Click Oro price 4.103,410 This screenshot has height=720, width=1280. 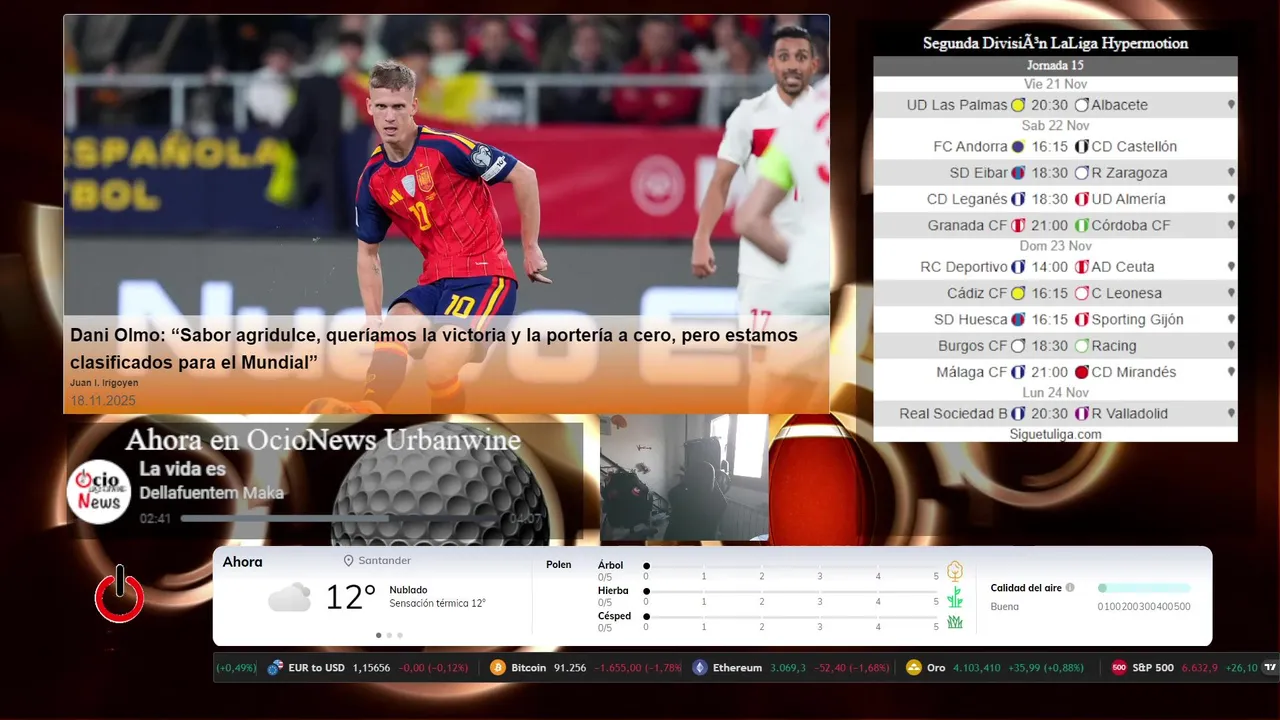point(976,668)
